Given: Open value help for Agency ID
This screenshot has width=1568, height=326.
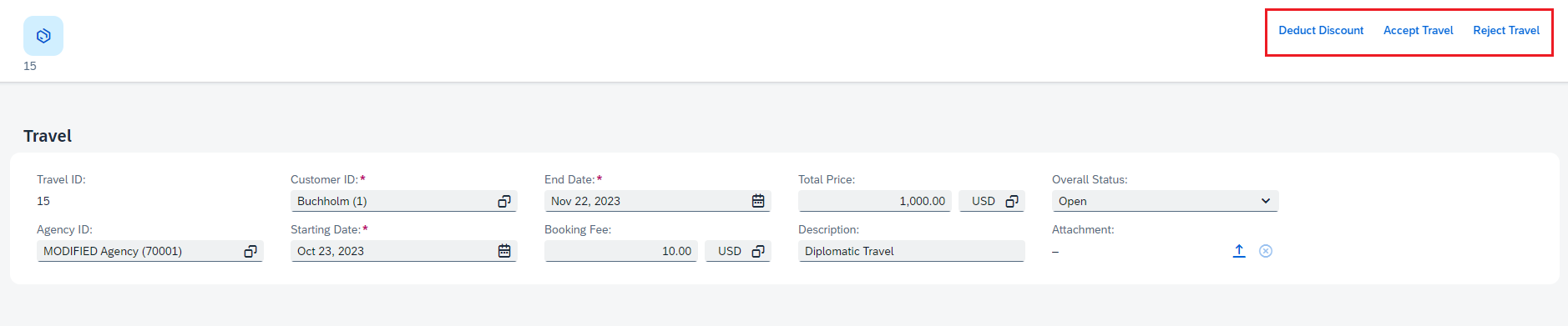Looking at the screenshot, I should 250,251.
